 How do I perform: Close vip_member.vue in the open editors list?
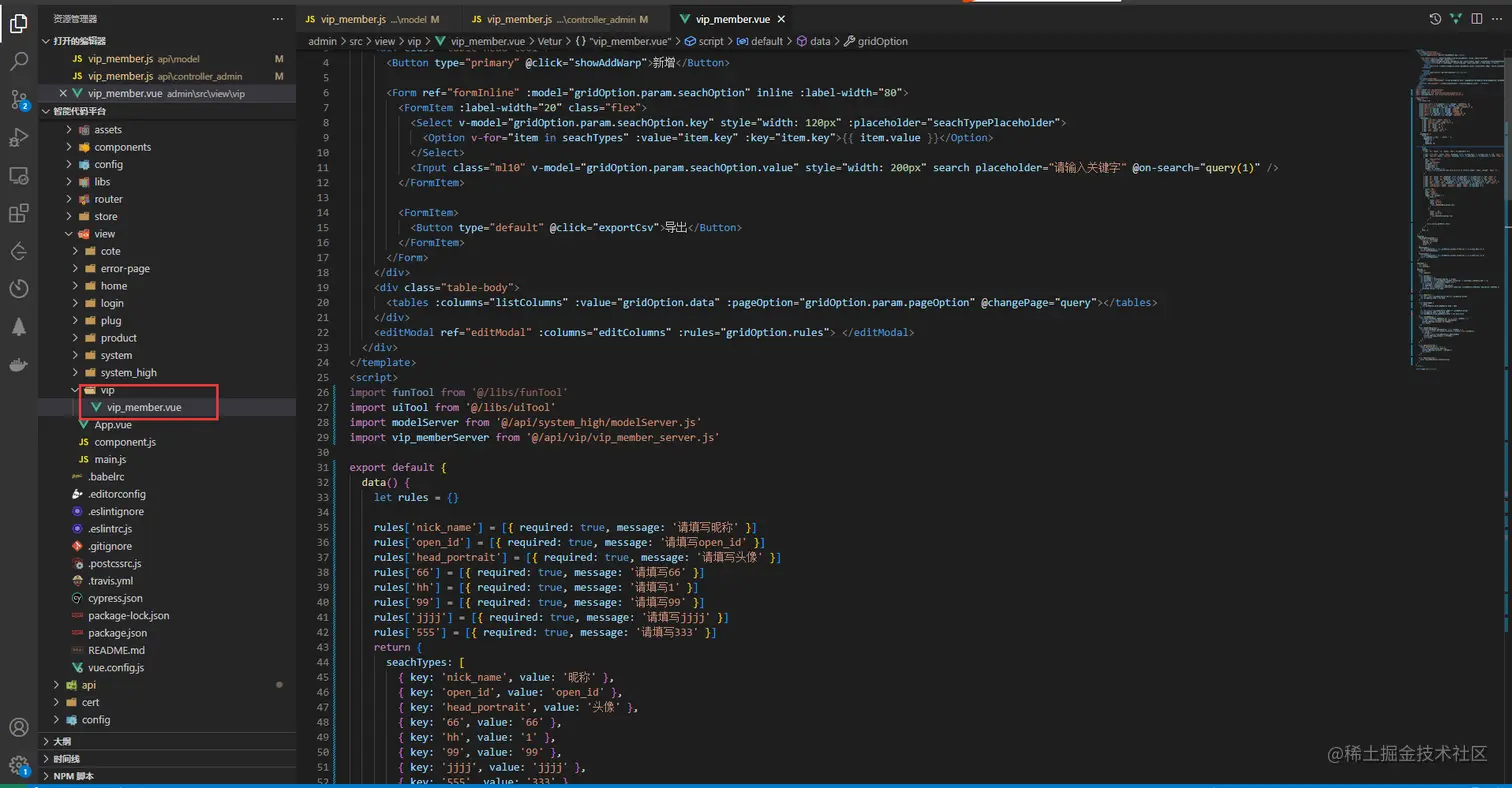point(61,94)
